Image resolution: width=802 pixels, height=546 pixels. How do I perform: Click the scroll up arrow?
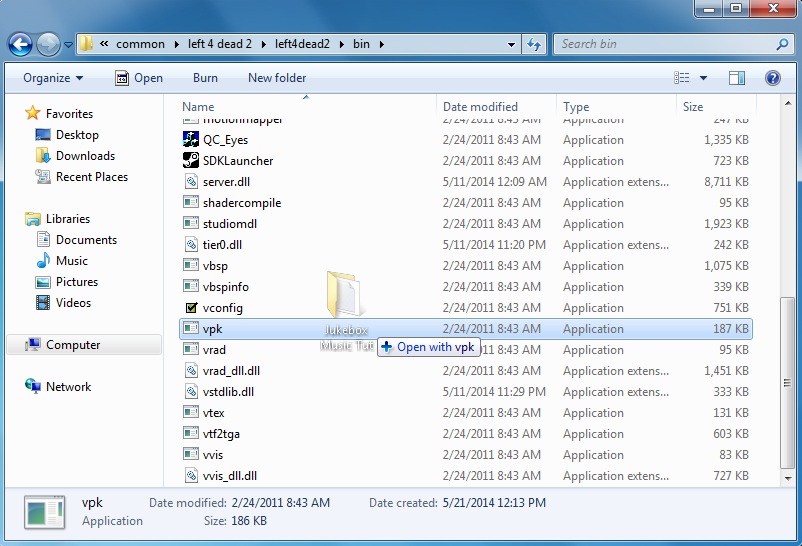pos(788,103)
